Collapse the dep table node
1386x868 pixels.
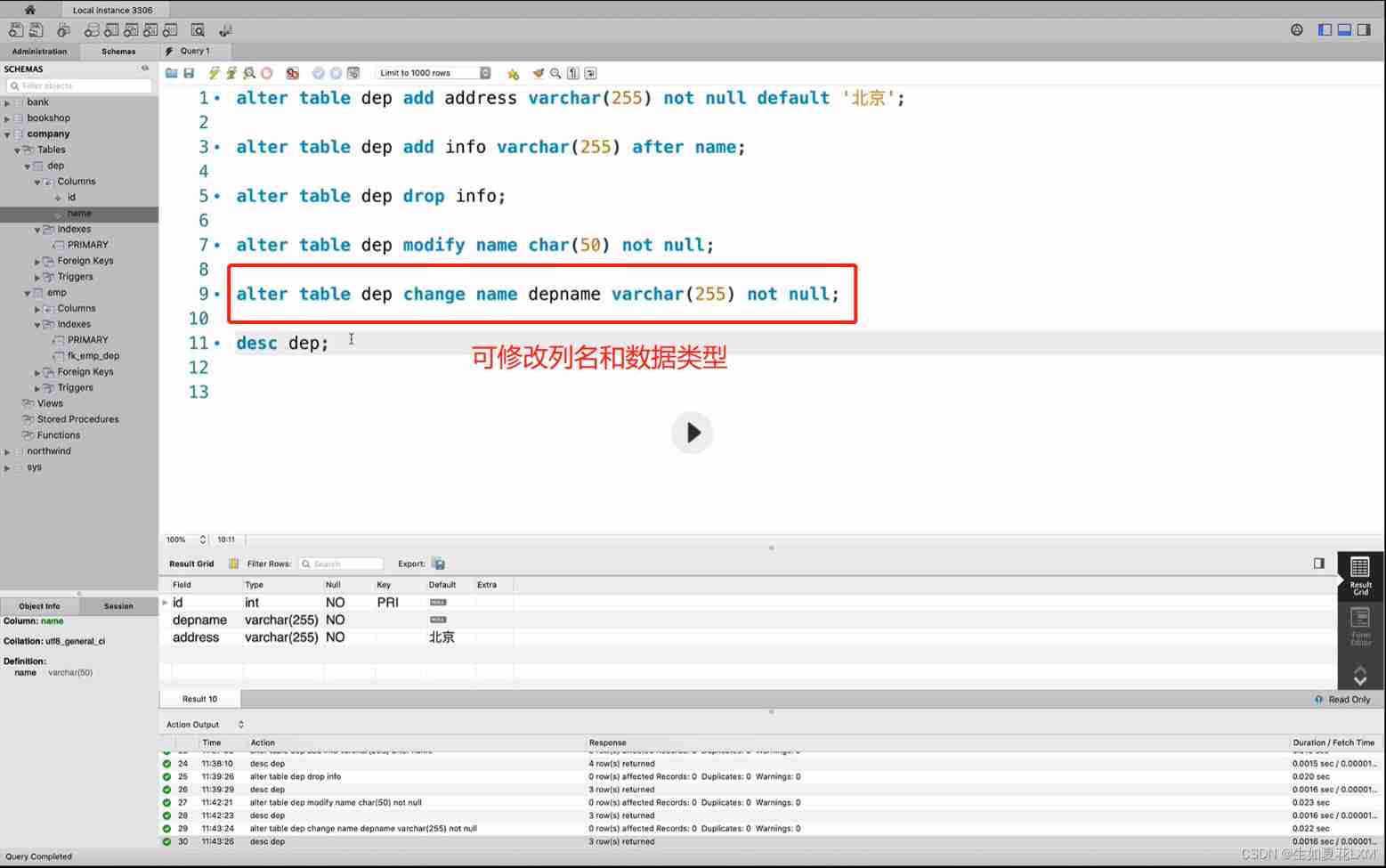click(x=28, y=166)
